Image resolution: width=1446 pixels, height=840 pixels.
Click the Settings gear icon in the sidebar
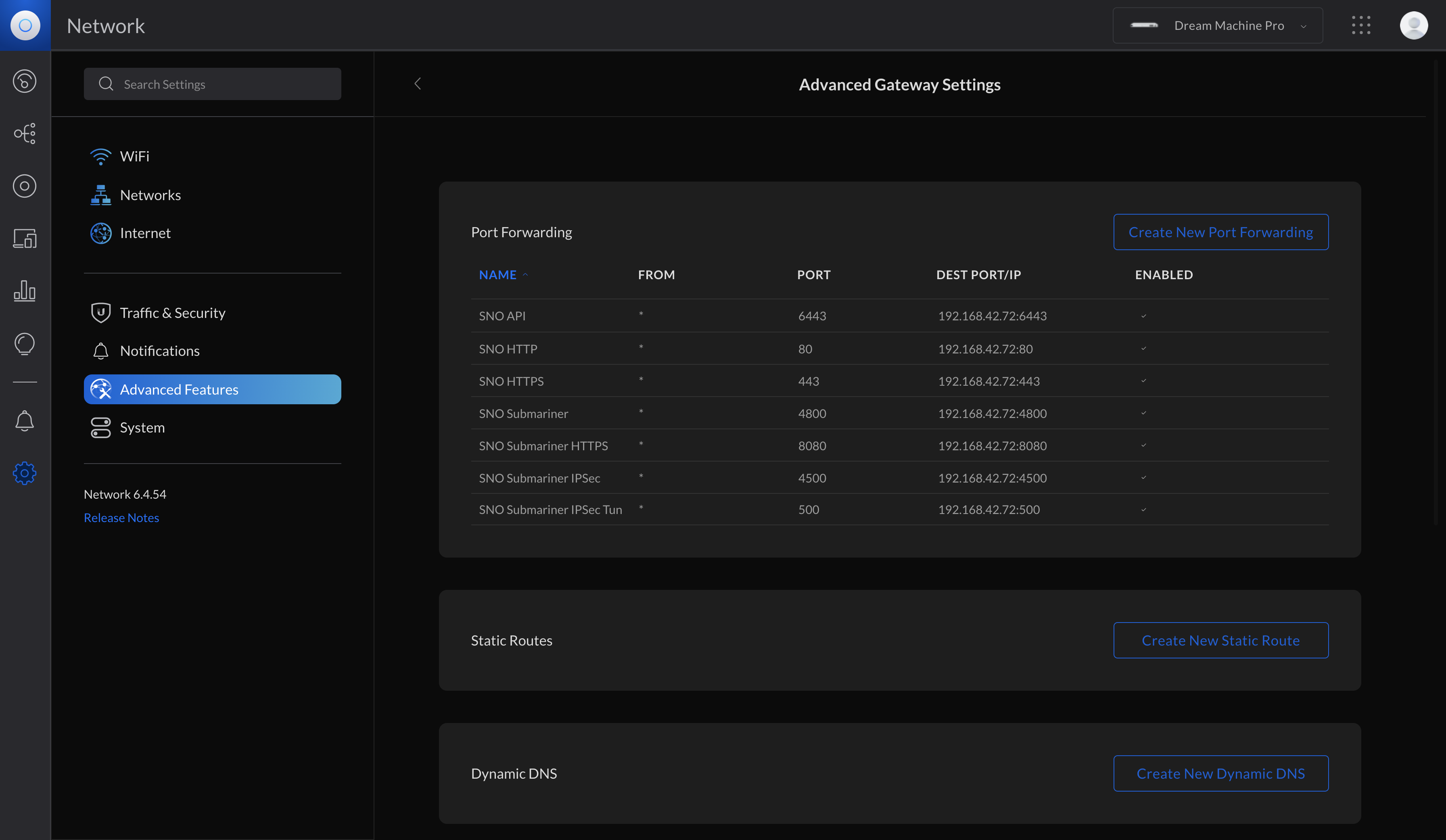click(25, 473)
